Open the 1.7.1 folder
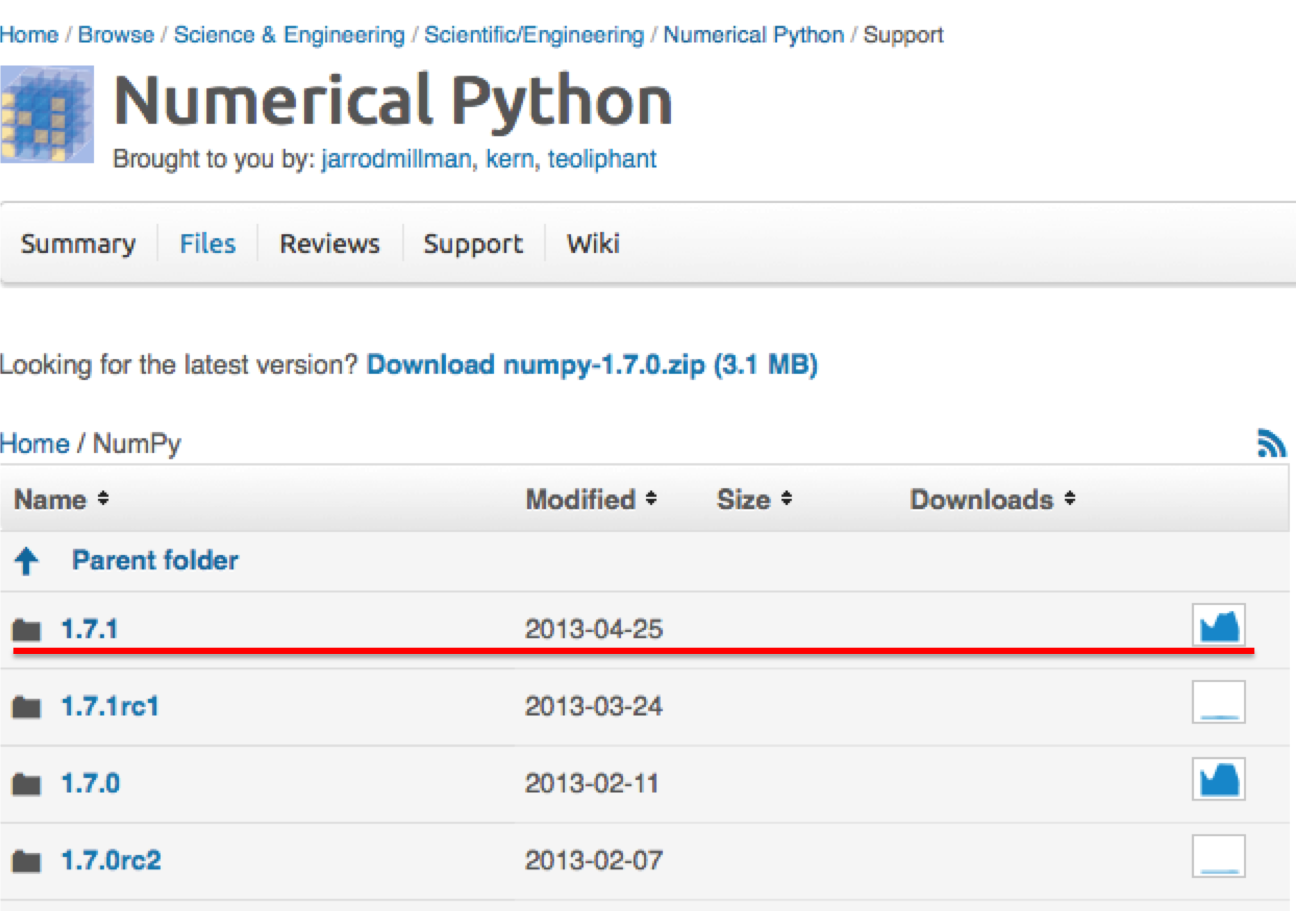 (89, 630)
